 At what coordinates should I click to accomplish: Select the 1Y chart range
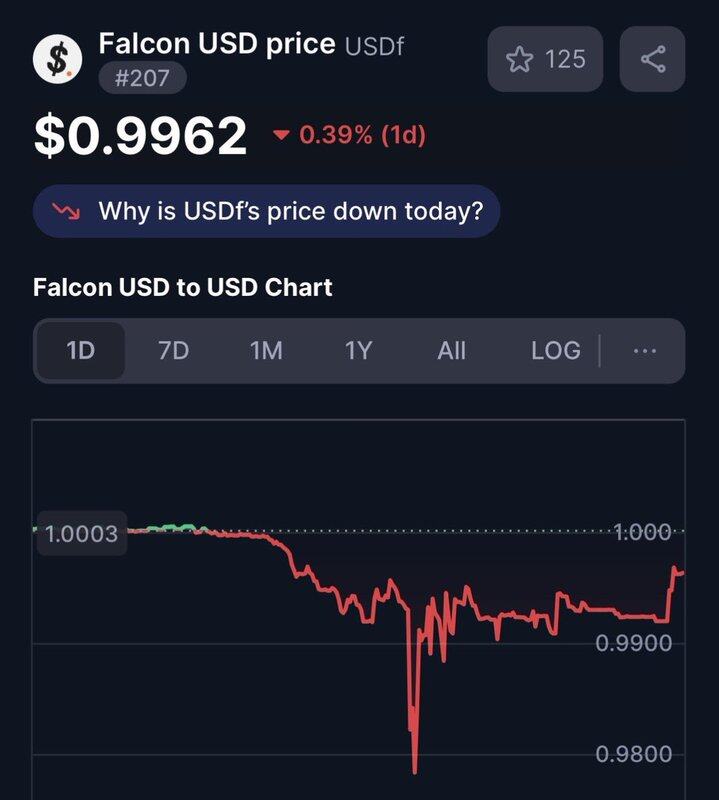pos(358,351)
